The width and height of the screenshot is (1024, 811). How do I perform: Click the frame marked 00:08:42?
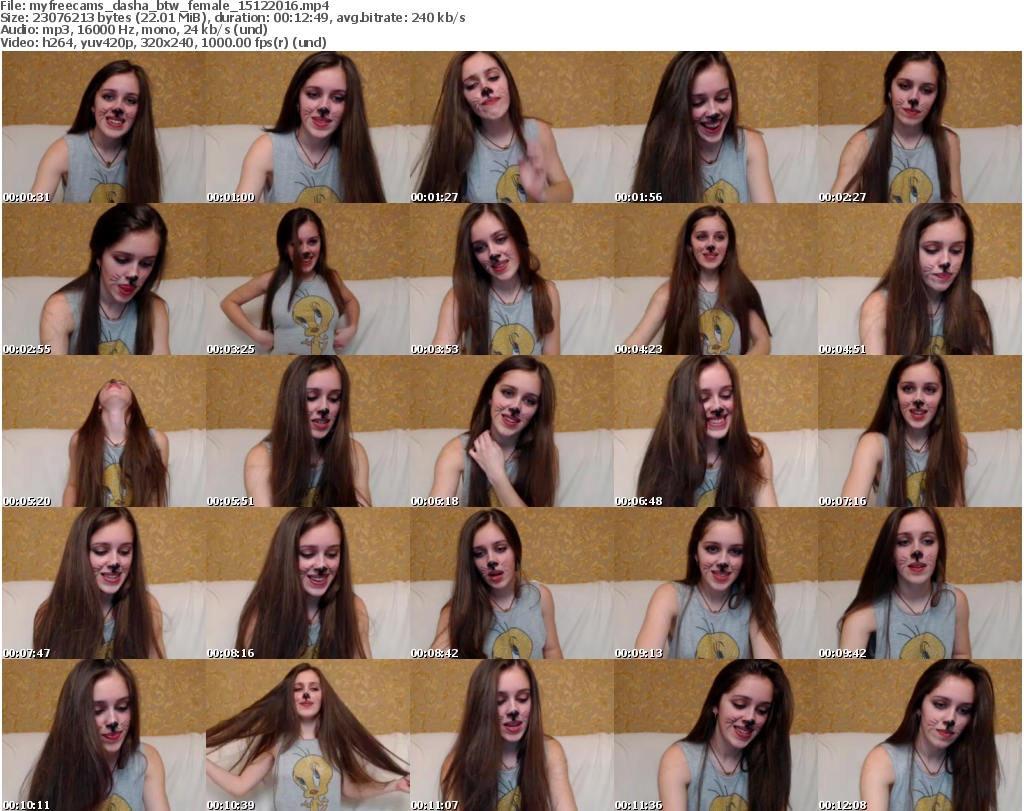[511, 583]
